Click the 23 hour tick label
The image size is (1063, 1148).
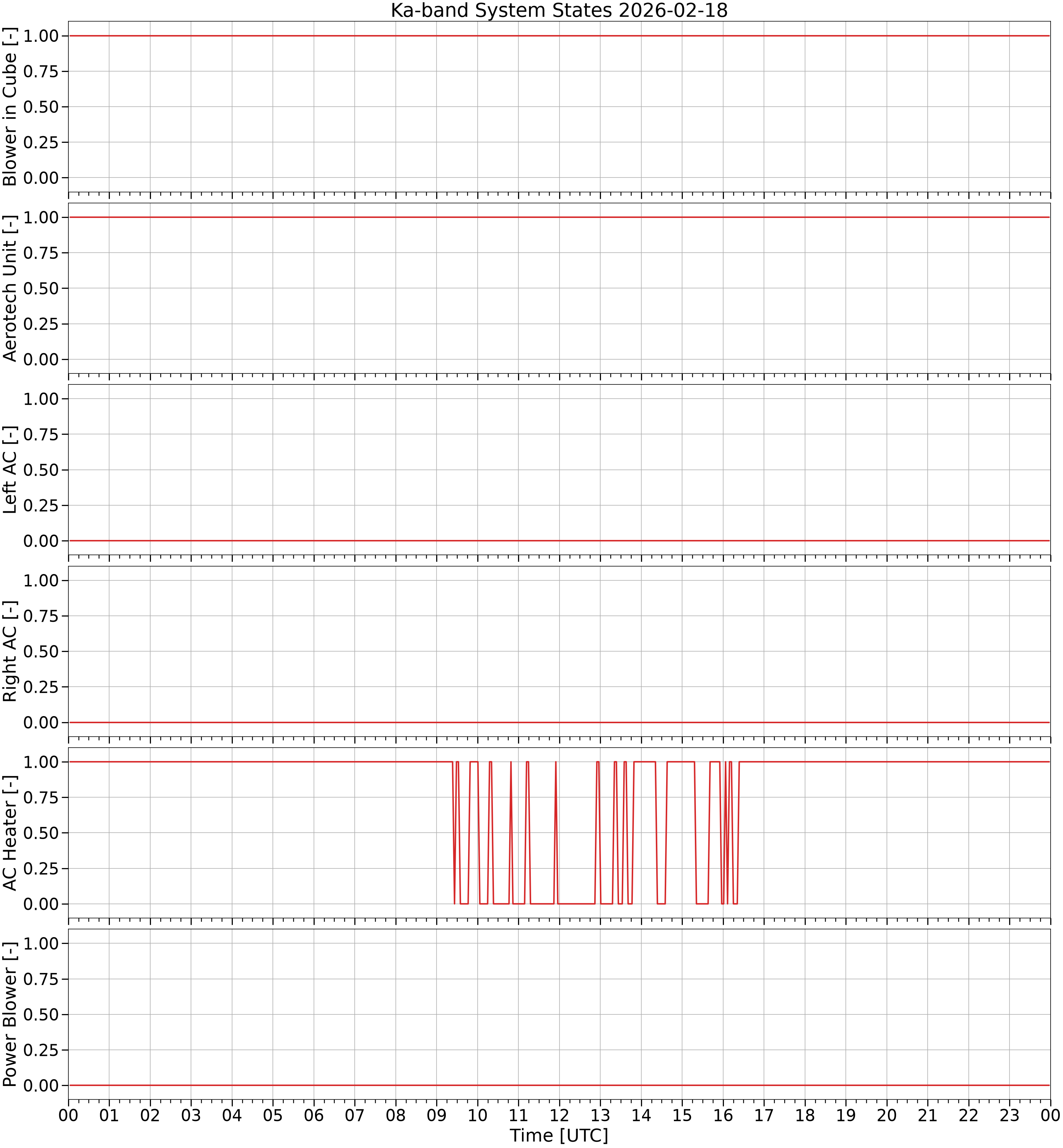point(1009,1115)
